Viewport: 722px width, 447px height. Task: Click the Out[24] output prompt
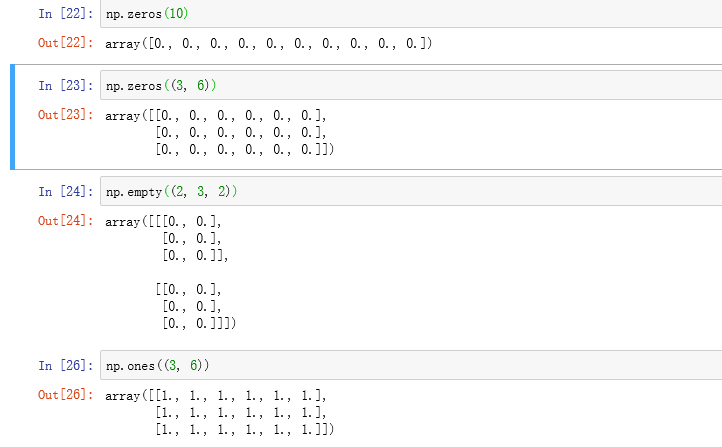click(x=63, y=221)
